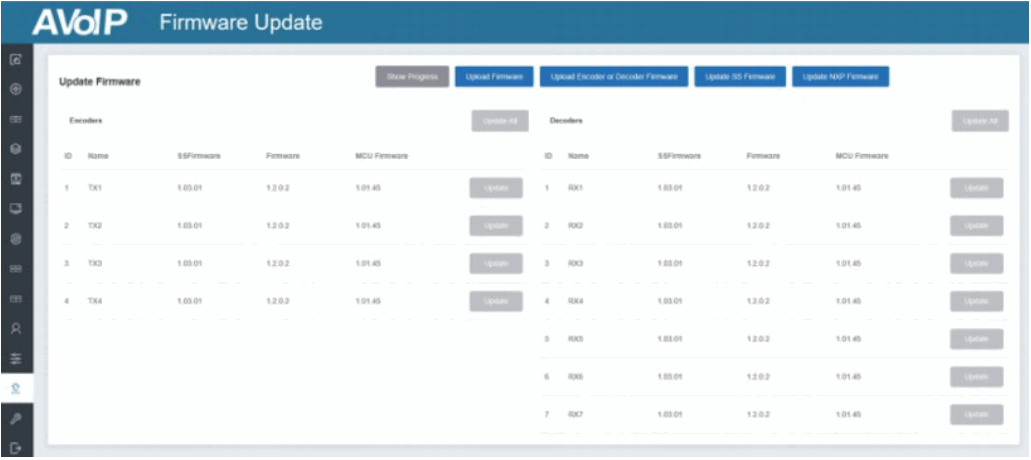Select the TX4 encoder name
Viewport: 1031px width, 460px height.
point(95,302)
